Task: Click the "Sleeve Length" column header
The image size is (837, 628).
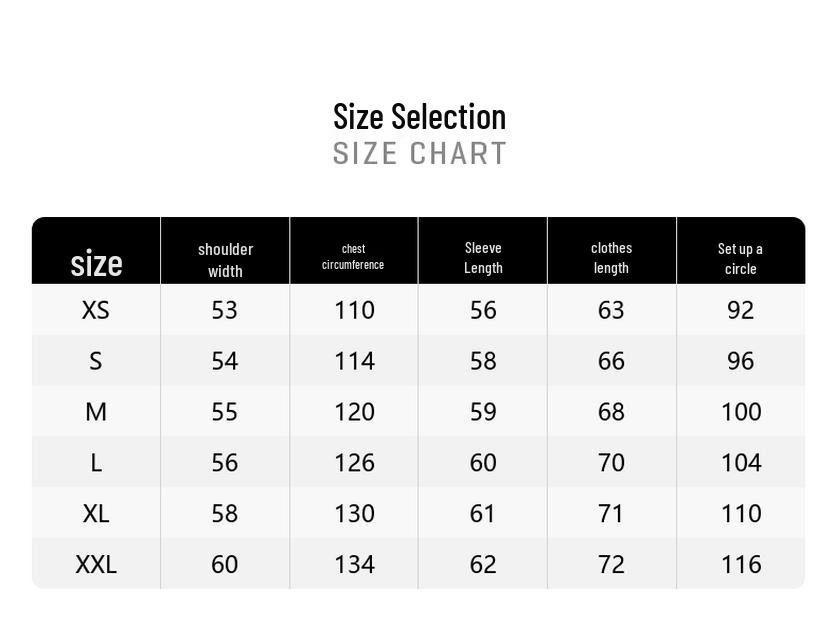Action: [483, 257]
